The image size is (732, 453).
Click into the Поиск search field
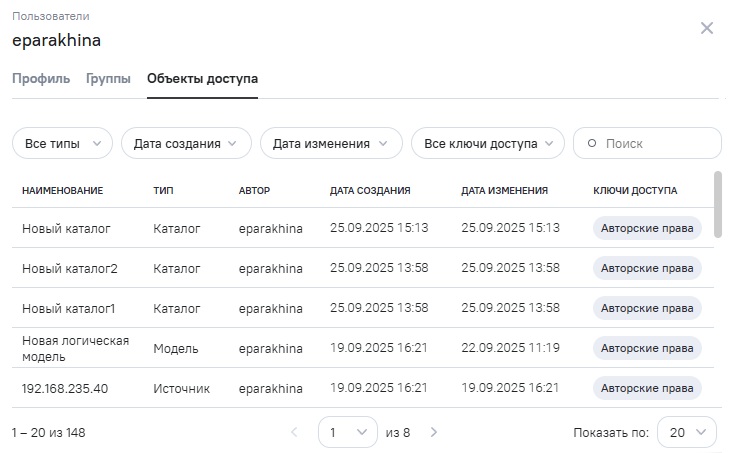coord(655,144)
